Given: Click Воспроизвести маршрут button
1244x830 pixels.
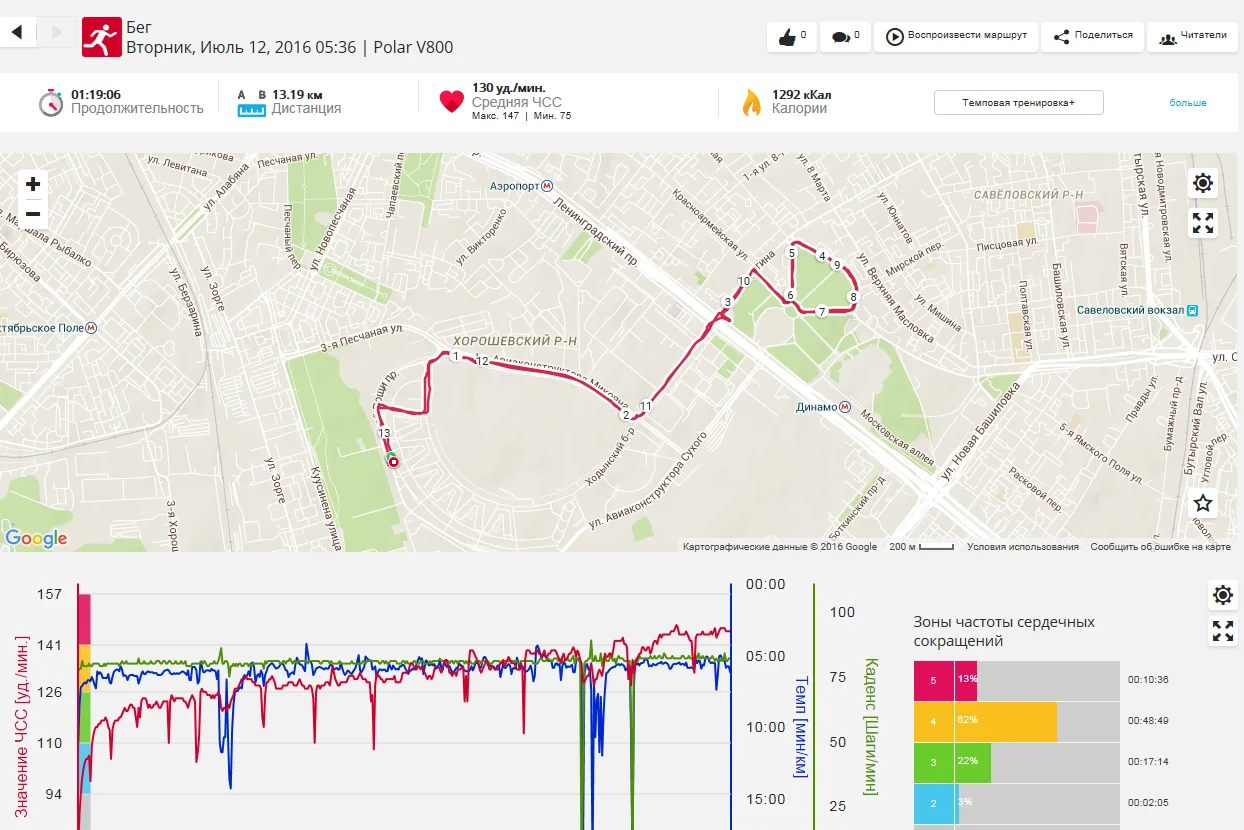Looking at the screenshot, I should pyautogui.click(x=956, y=37).
